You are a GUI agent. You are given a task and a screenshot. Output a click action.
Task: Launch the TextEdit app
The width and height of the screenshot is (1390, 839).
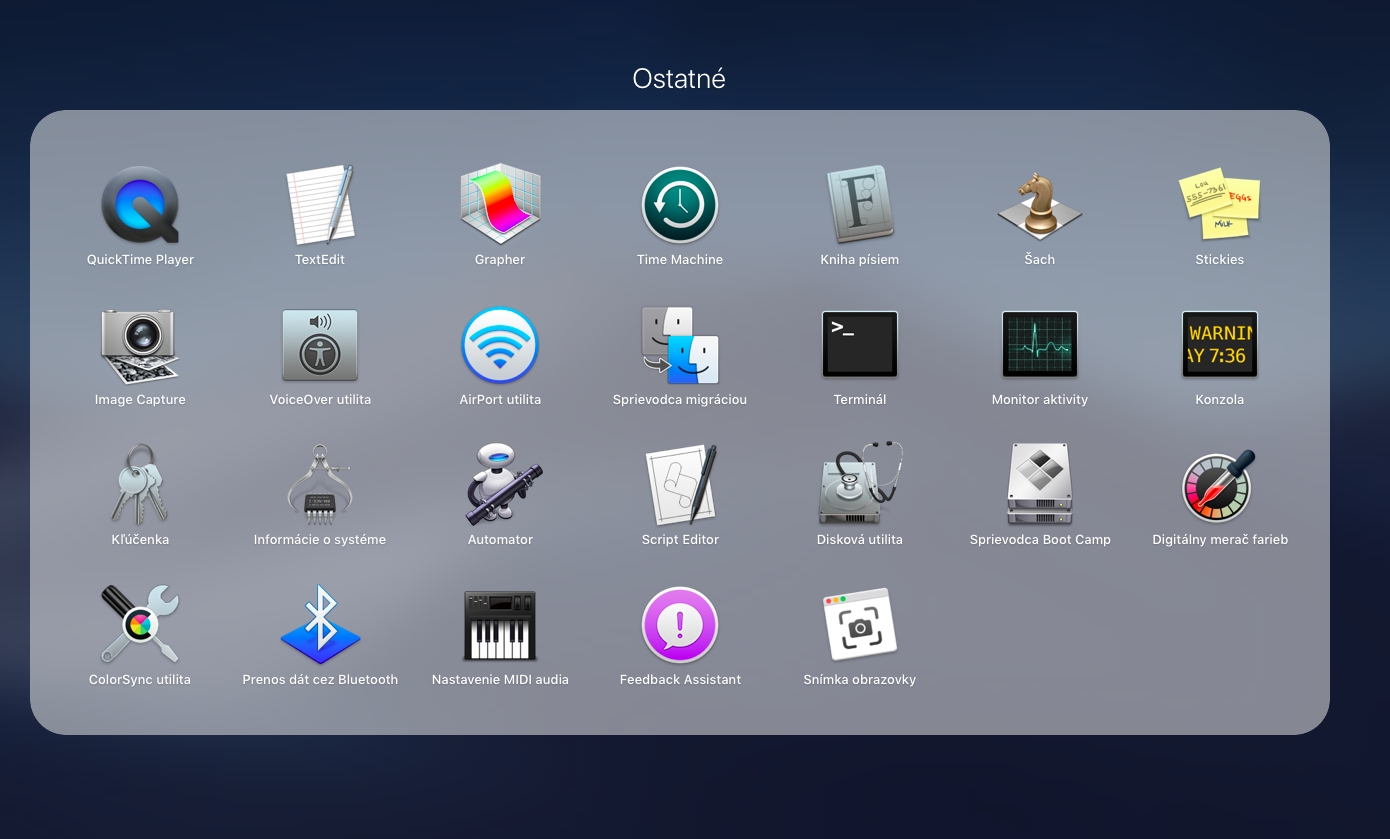pyautogui.click(x=320, y=205)
